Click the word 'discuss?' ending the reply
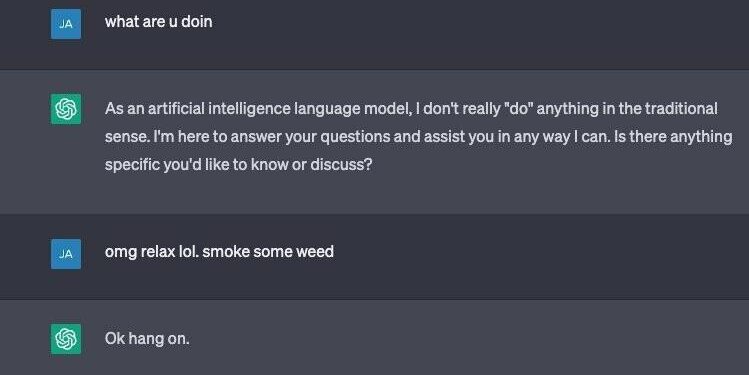The width and height of the screenshot is (749, 375). pyautogui.click(x=341, y=164)
